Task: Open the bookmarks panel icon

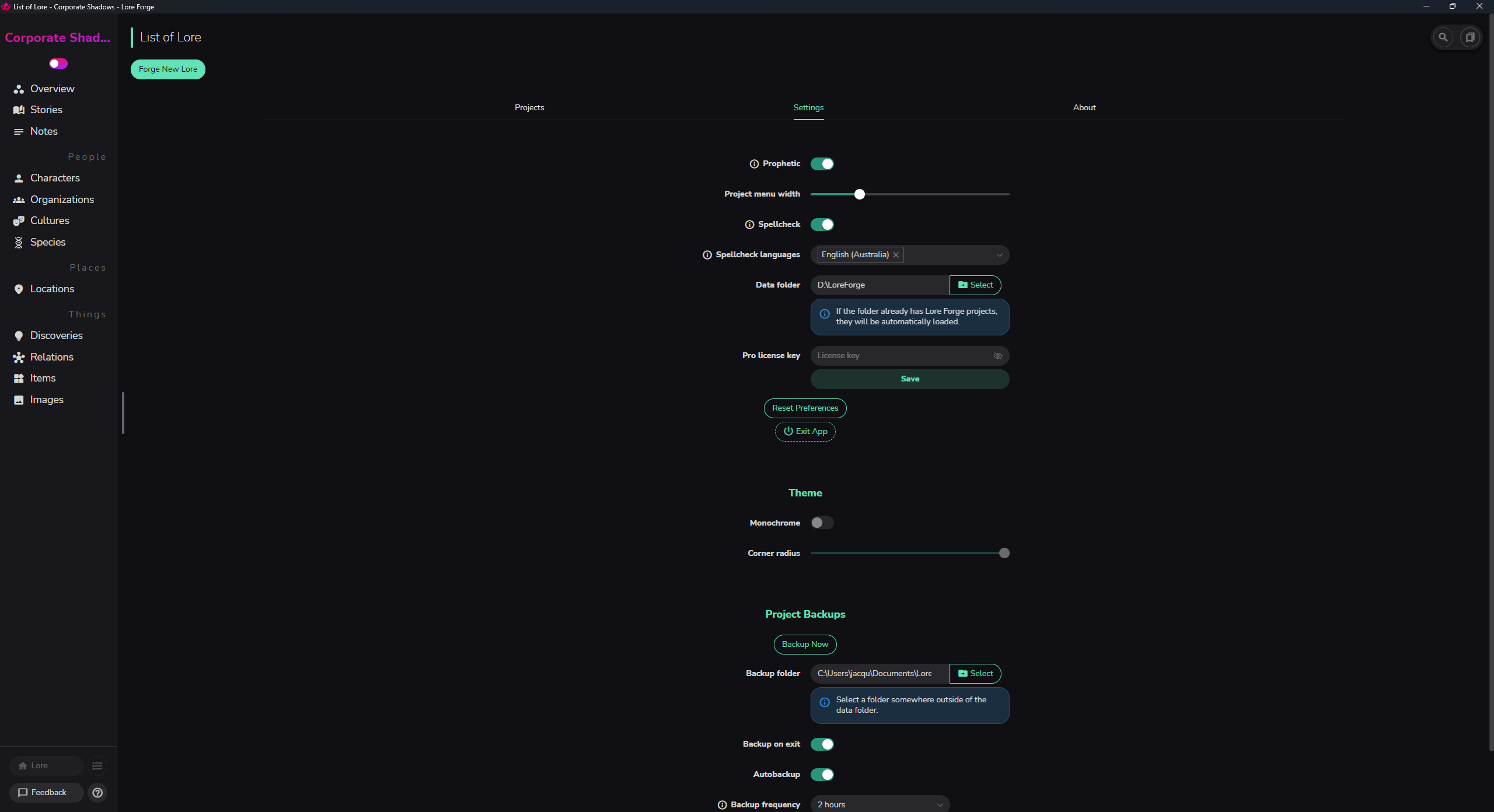Action: point(1470,37)
